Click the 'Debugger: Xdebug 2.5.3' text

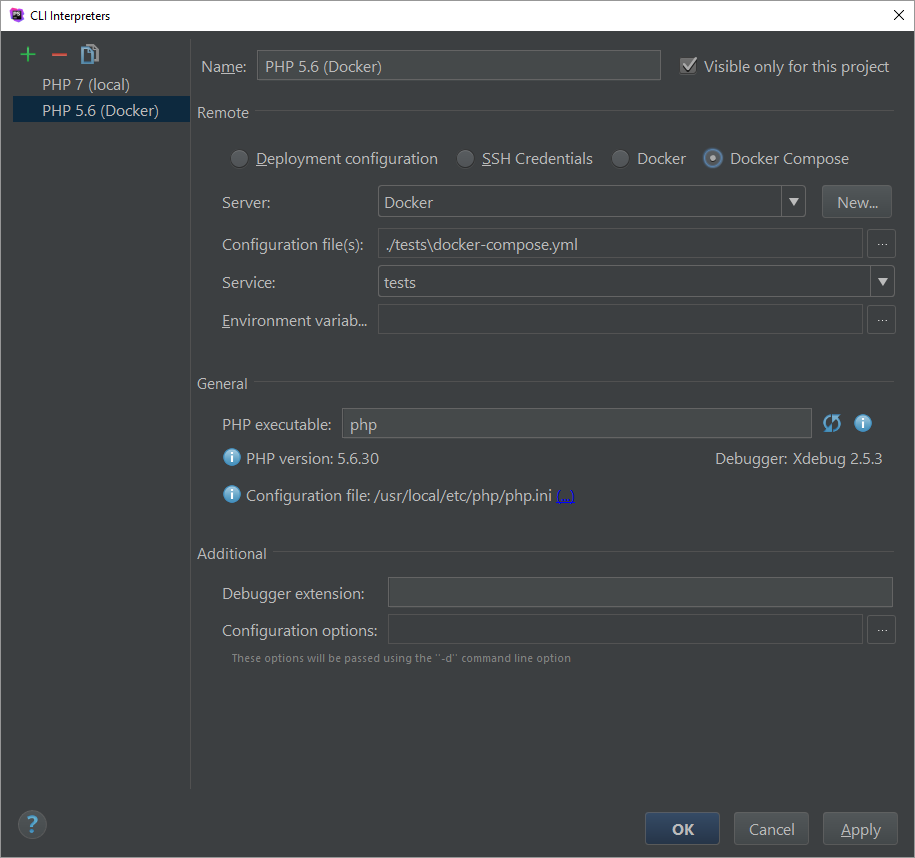(x=798, y=459)
